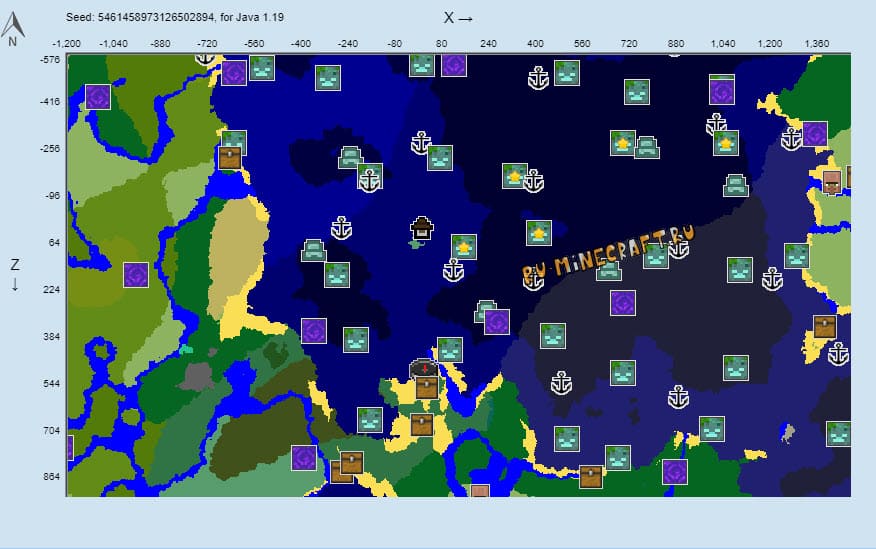The height and width of the screenshot is (549, 876).
Task: Select treasure chest on the east coast beach
Action: [825, 327]
